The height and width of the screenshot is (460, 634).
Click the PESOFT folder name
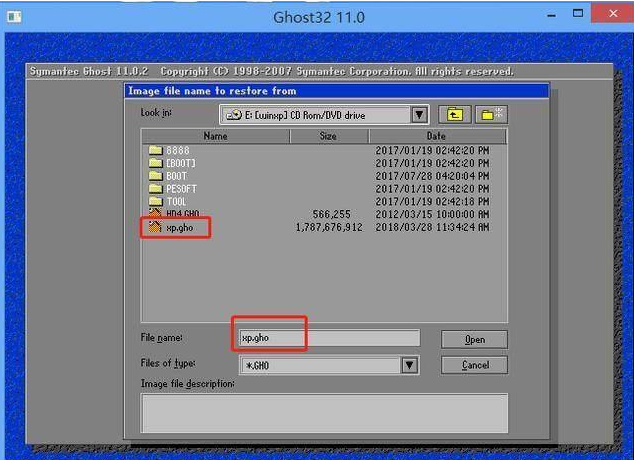tap(182, 189)
